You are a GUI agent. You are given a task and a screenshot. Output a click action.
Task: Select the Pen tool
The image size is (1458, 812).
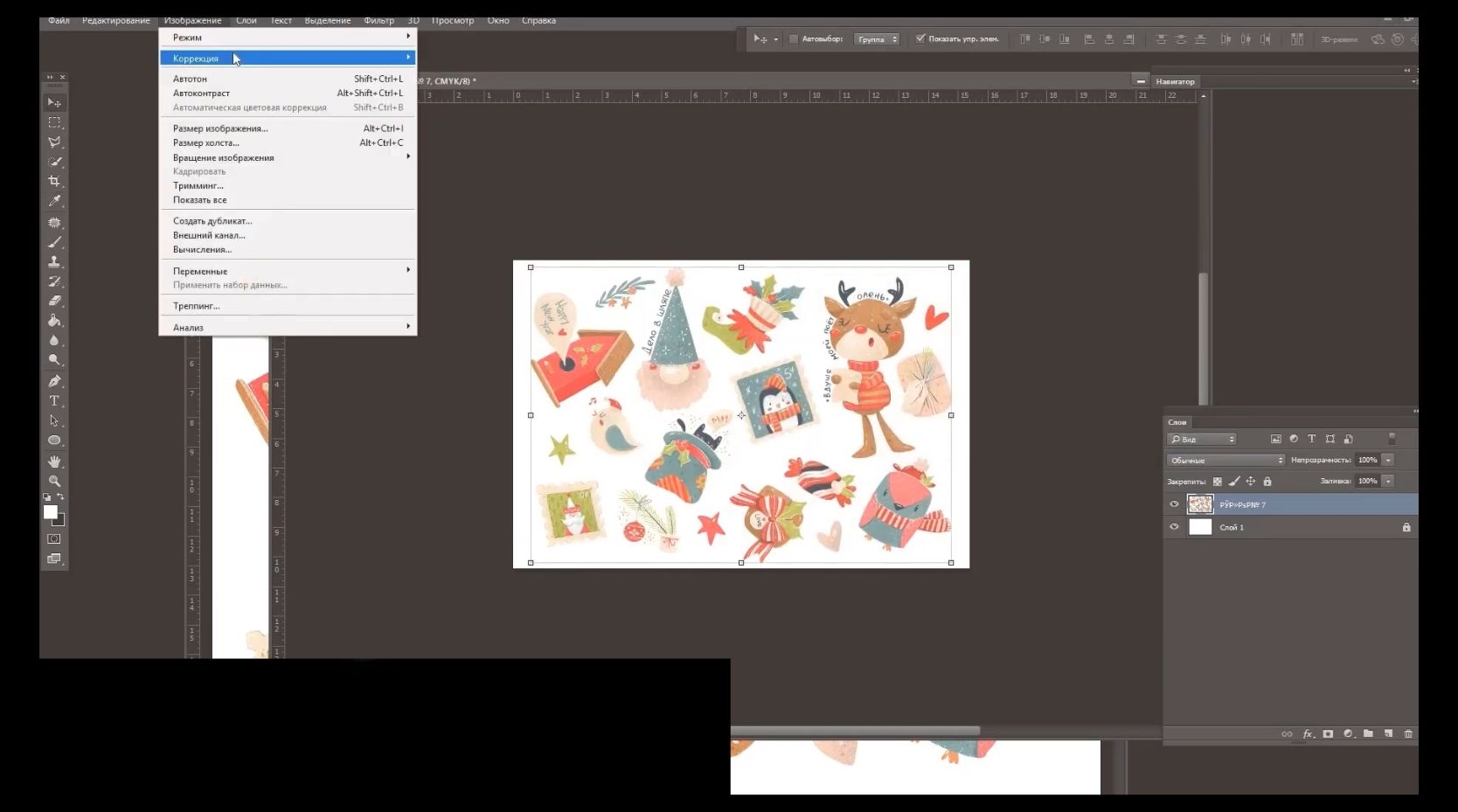click(x=54, y=381)
